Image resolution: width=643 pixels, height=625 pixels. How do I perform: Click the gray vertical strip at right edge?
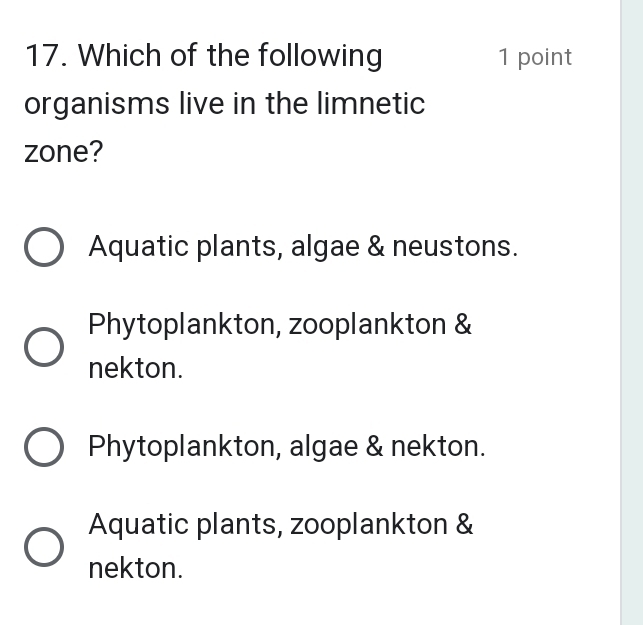point(631,312)
